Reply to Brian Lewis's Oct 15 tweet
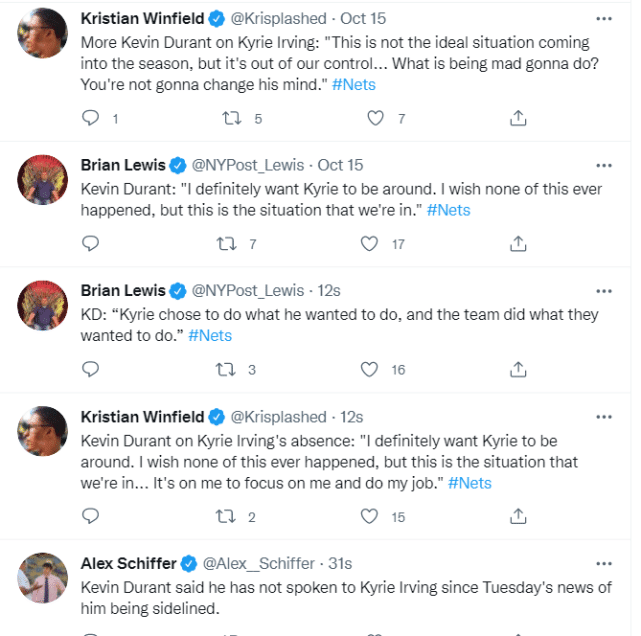 tap(91, 243)
